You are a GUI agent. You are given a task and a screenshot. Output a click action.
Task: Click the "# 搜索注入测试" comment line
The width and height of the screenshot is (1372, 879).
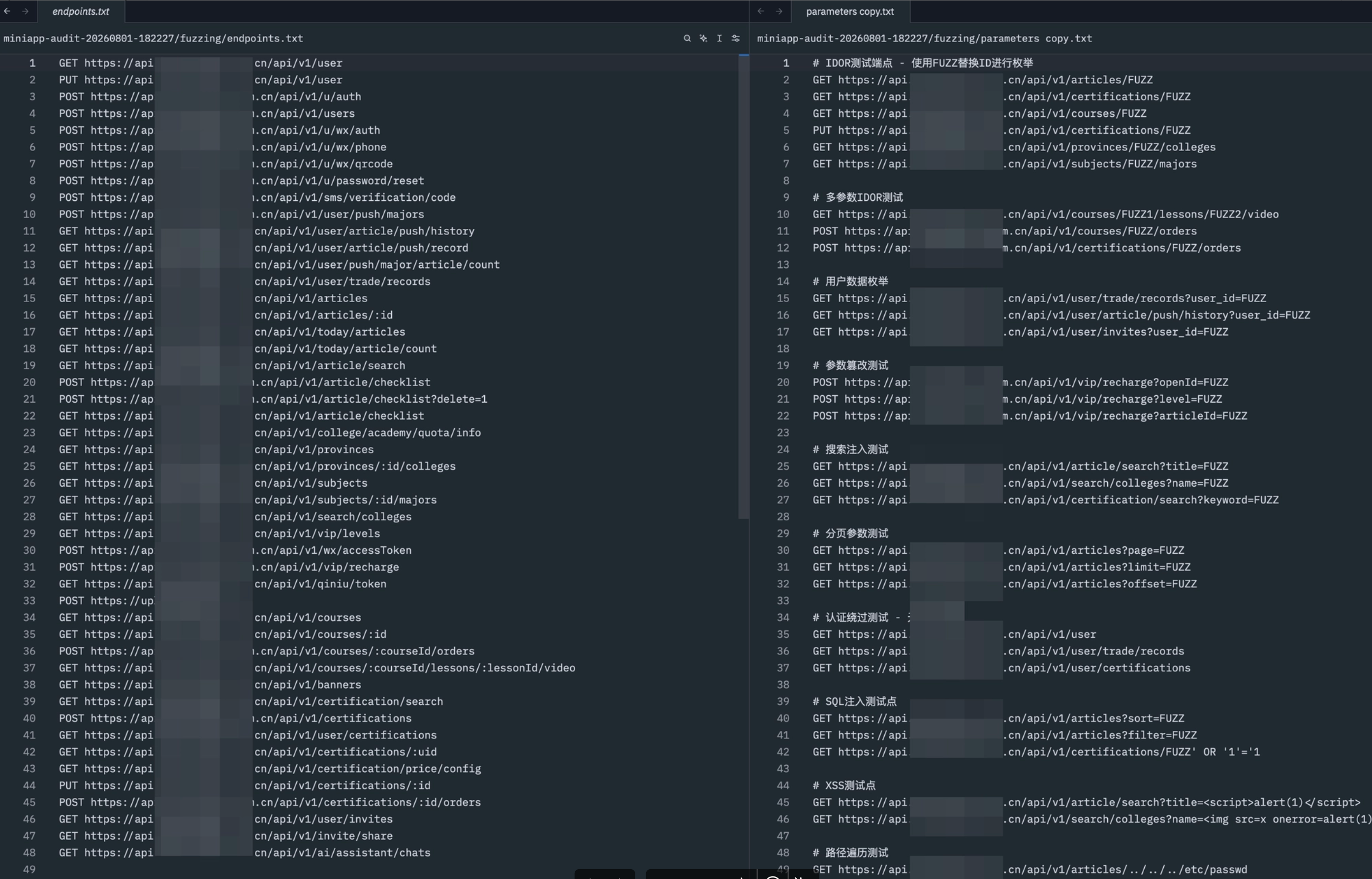pyautogui.click(x=850, y=449)
